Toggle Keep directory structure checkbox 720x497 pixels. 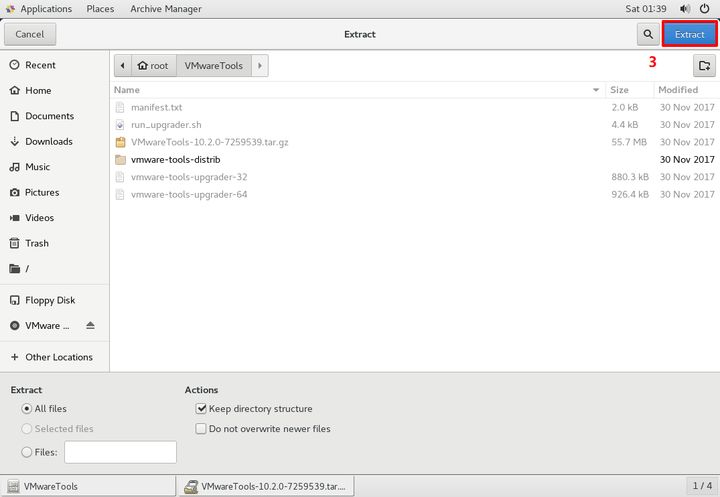click(x=201, y=409)
